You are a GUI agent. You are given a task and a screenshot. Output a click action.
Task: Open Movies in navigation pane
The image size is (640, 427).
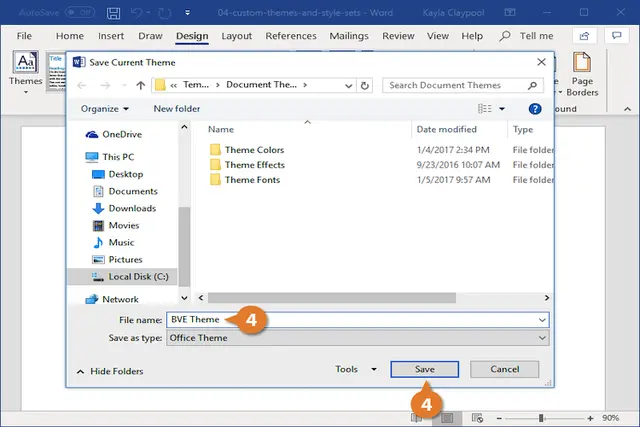tap(116, 225)
